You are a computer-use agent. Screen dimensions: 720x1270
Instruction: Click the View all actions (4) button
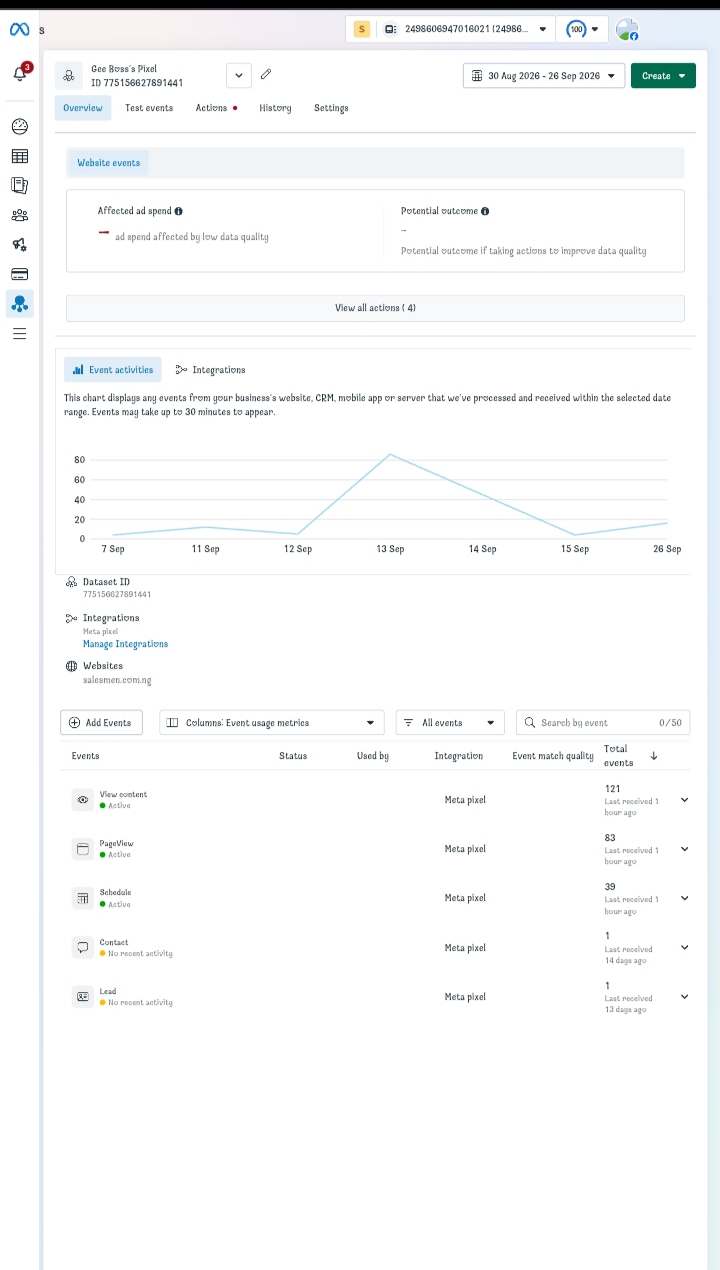(x=375, y=308)
